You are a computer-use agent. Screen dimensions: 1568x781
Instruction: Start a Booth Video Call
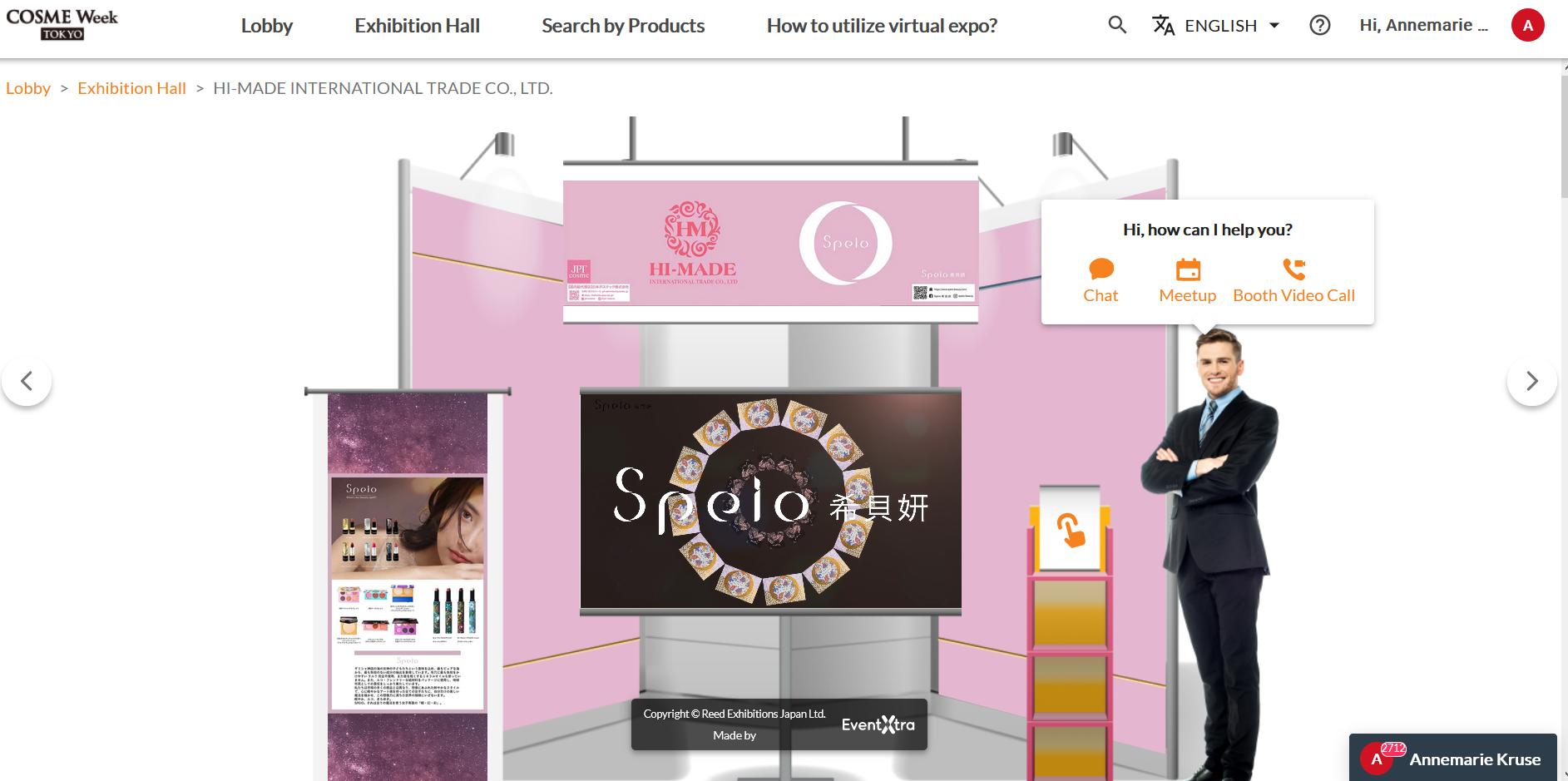click(x=1293, y=269)
